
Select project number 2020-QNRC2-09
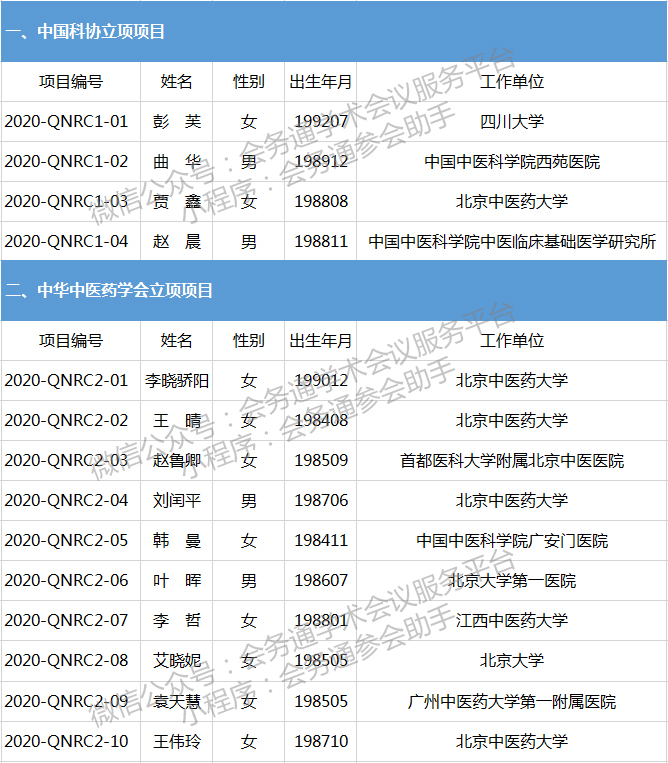click(x=67, y=701)
